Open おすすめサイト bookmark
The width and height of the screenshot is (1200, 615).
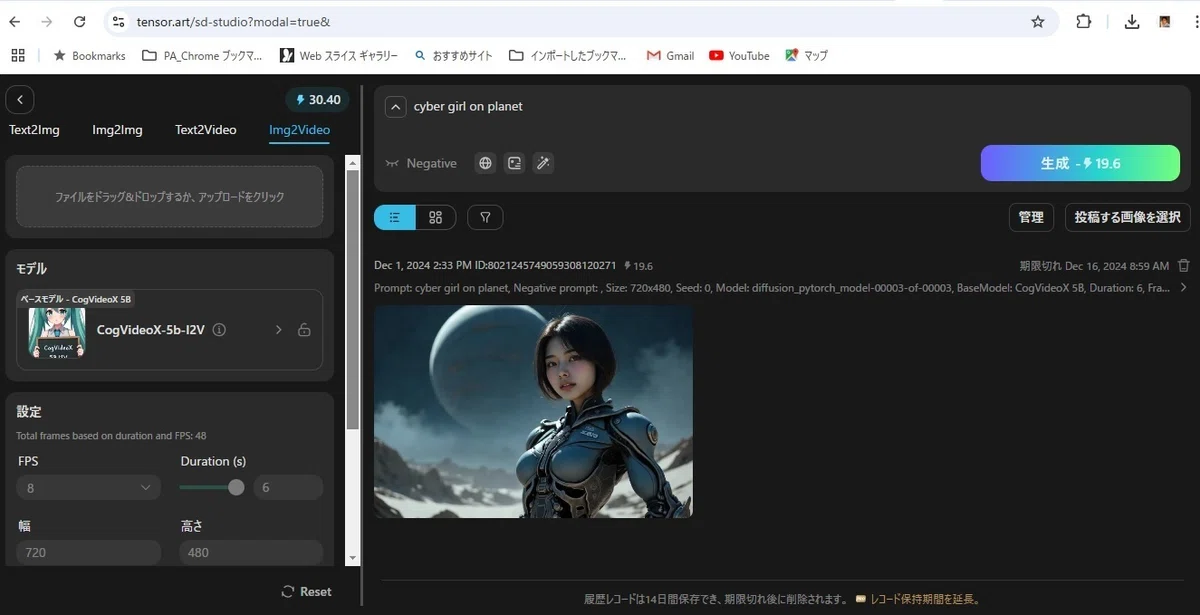click(x=453, y=56)
